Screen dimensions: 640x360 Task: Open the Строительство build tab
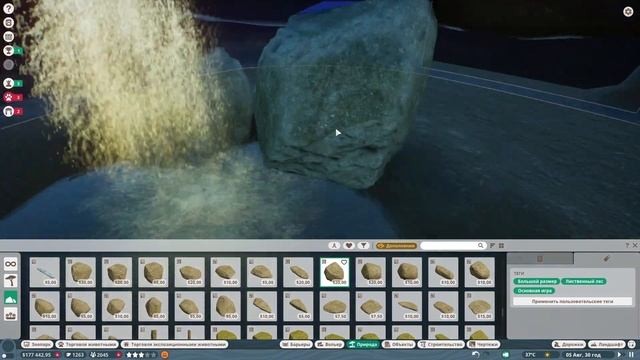coord(441,344)
